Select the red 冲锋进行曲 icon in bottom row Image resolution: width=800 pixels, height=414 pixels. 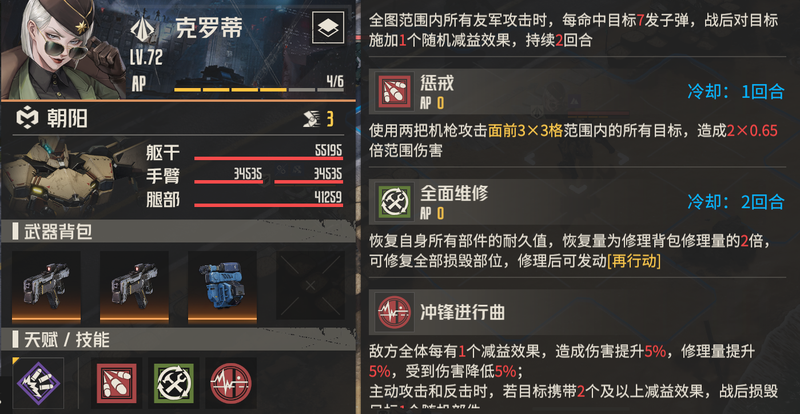click(231, 383)
